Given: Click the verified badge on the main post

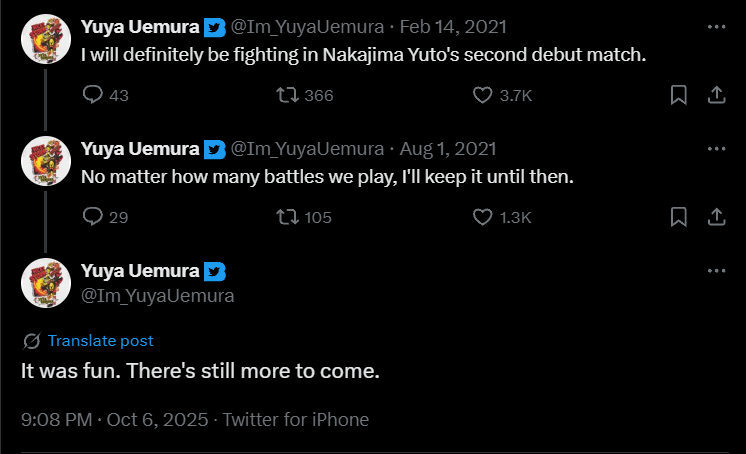Looking at the screenshot, I should pos(215,271).
